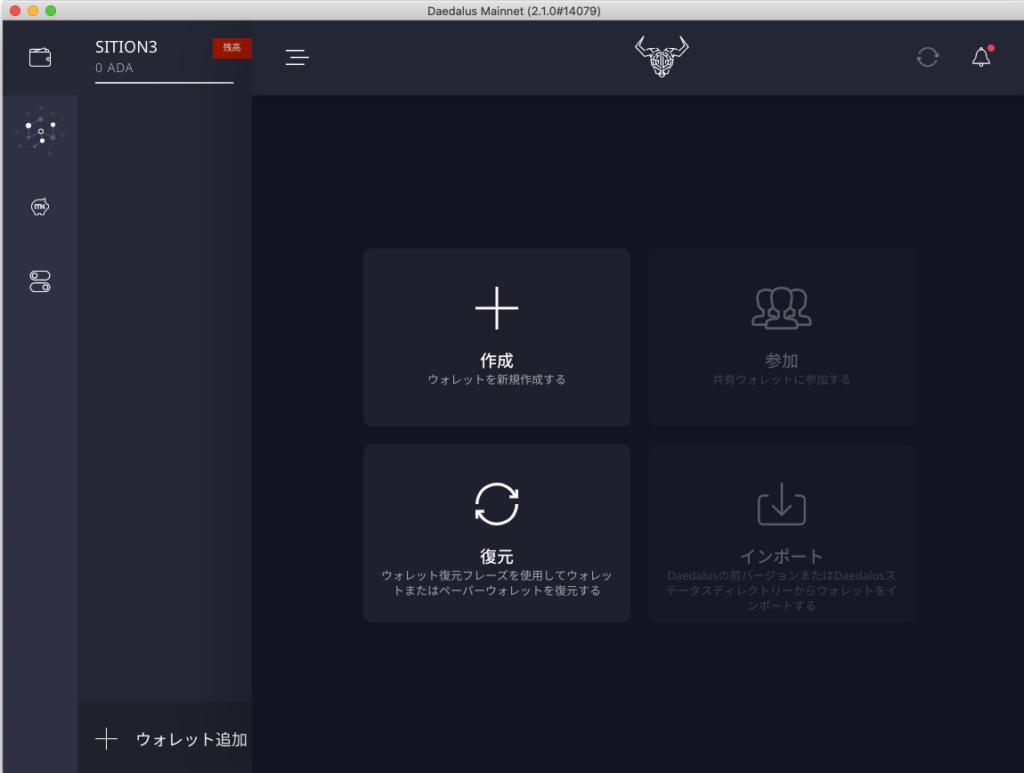The width and height of the screenshot is (1024, 773).
Task: Click the circular arrows icon on the 復元 card
Action: coord(496,504)
